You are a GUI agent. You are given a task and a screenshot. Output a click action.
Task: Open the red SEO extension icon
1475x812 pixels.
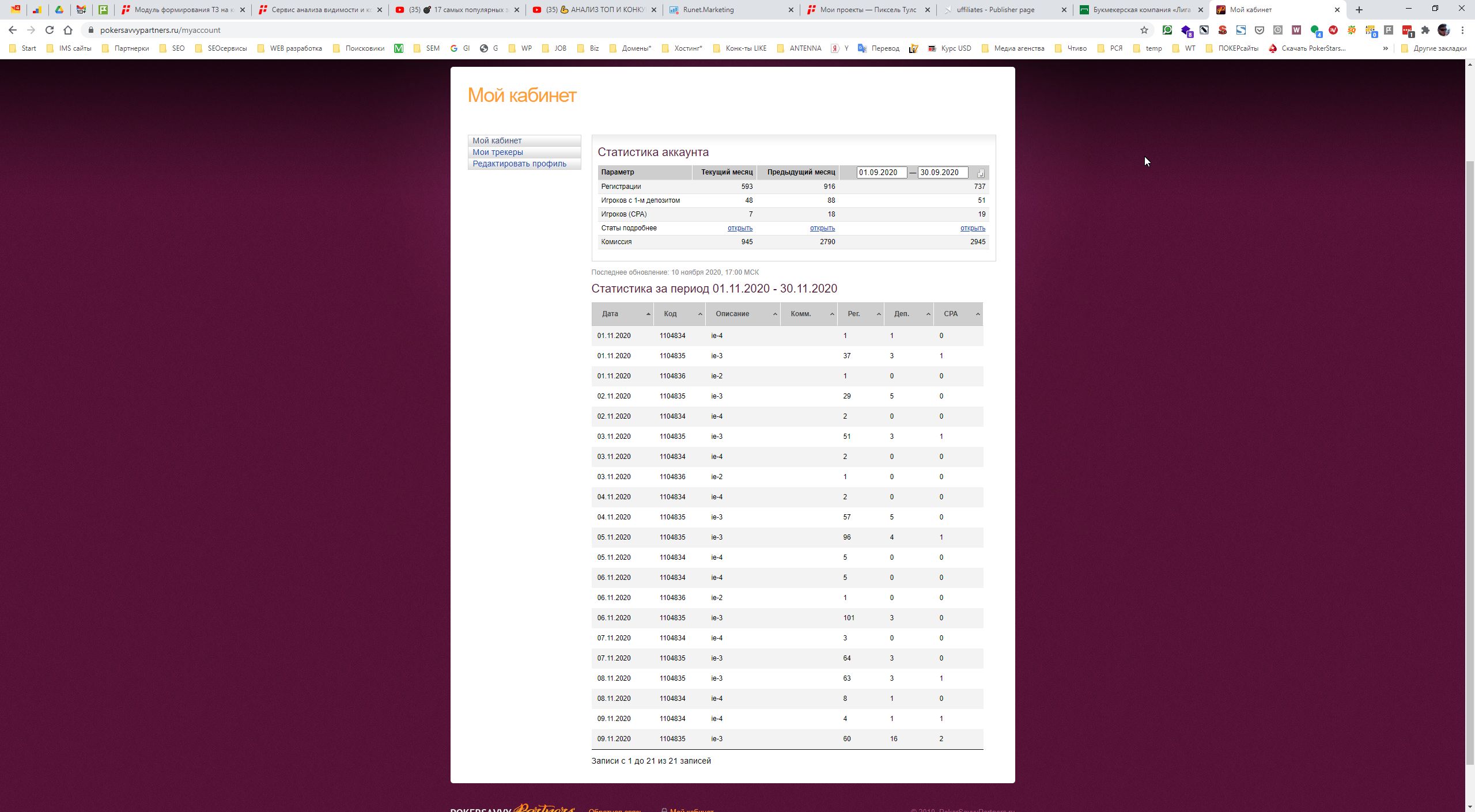(1223, 30)
